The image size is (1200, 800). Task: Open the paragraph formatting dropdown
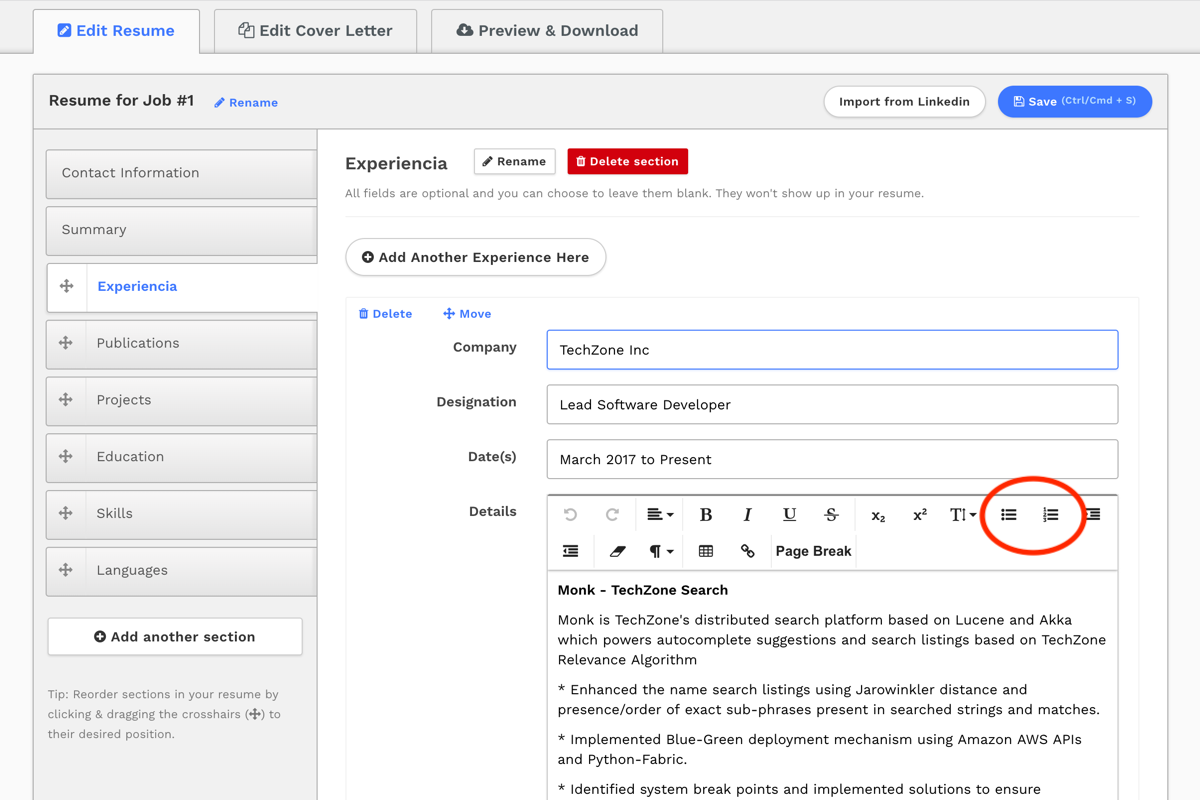click(x=658, y=551)
